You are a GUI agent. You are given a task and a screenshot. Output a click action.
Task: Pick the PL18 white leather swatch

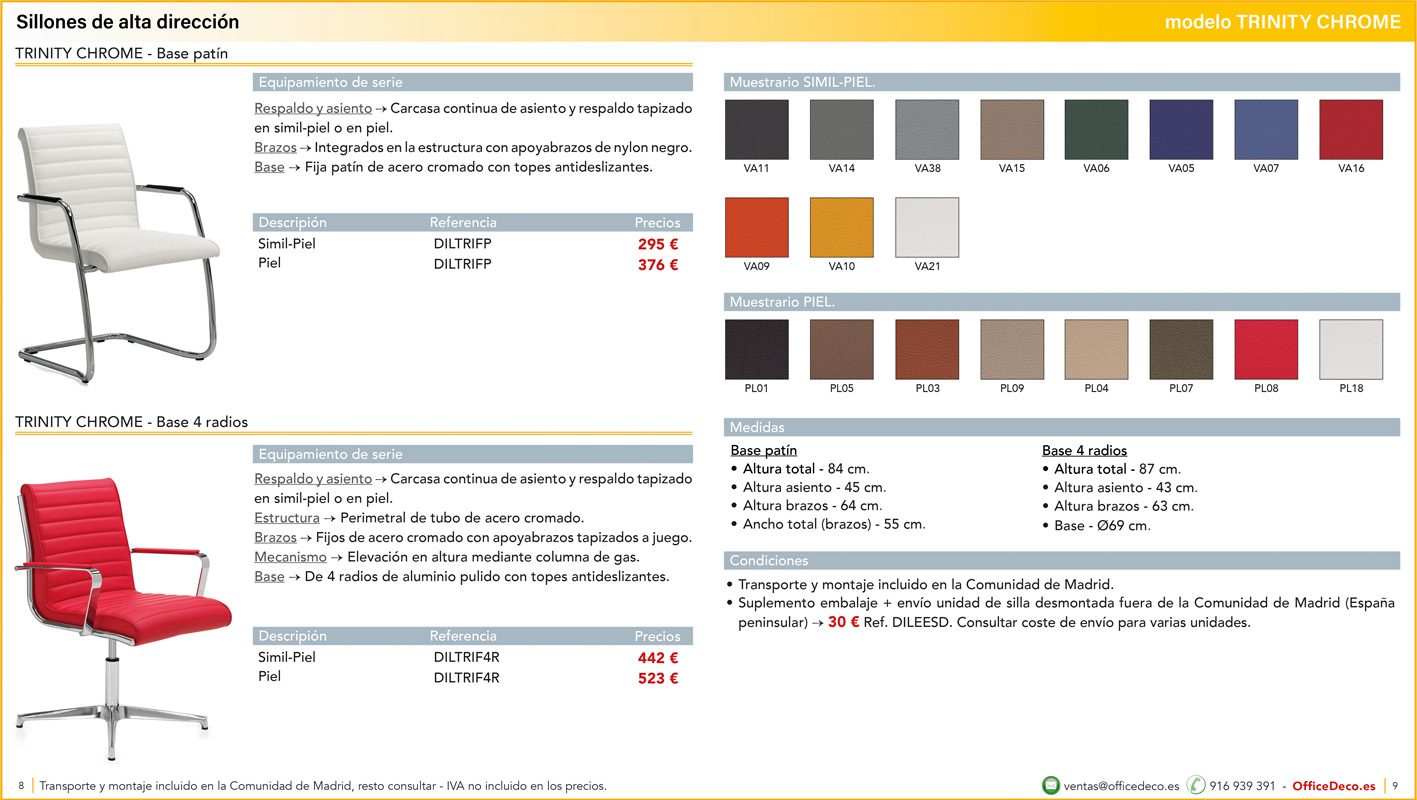click(x=1351, y=350)
